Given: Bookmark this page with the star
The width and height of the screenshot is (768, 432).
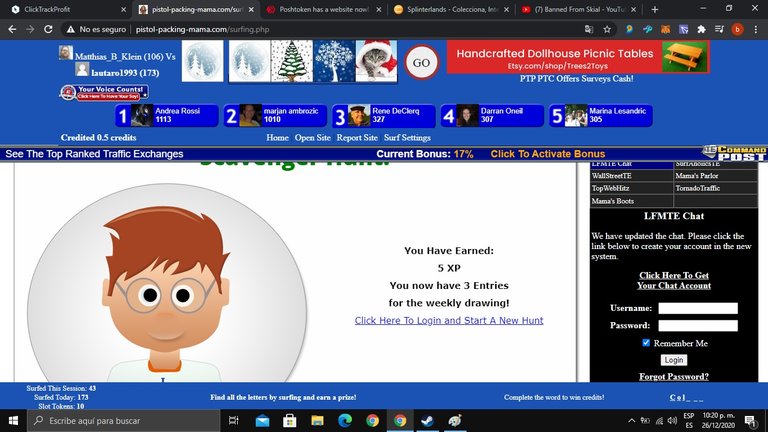Looking at the screenshot, I should point(607,29).
